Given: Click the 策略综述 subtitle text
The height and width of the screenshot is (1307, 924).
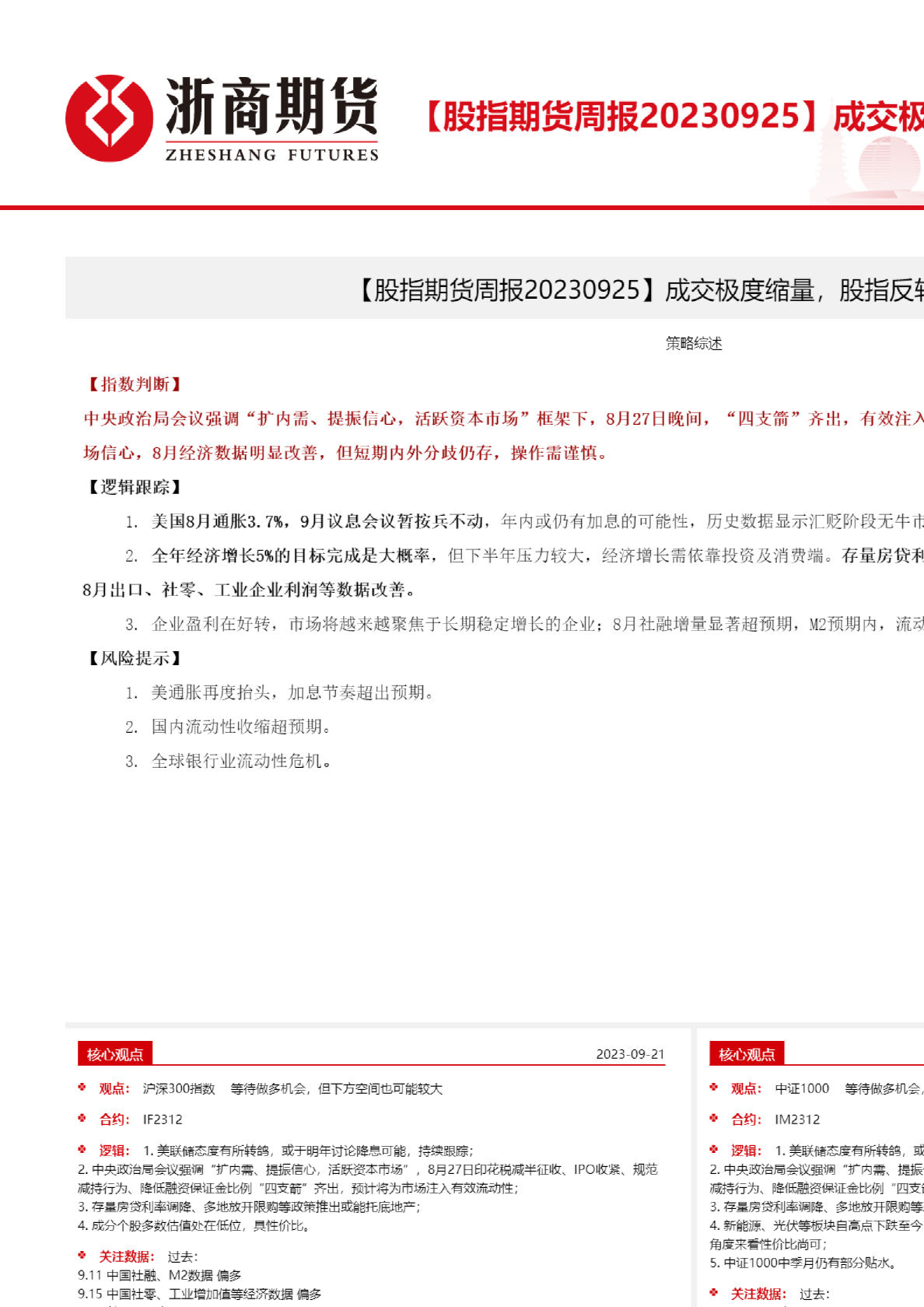Looking at the screenshot, I should (x=694, y=343).
